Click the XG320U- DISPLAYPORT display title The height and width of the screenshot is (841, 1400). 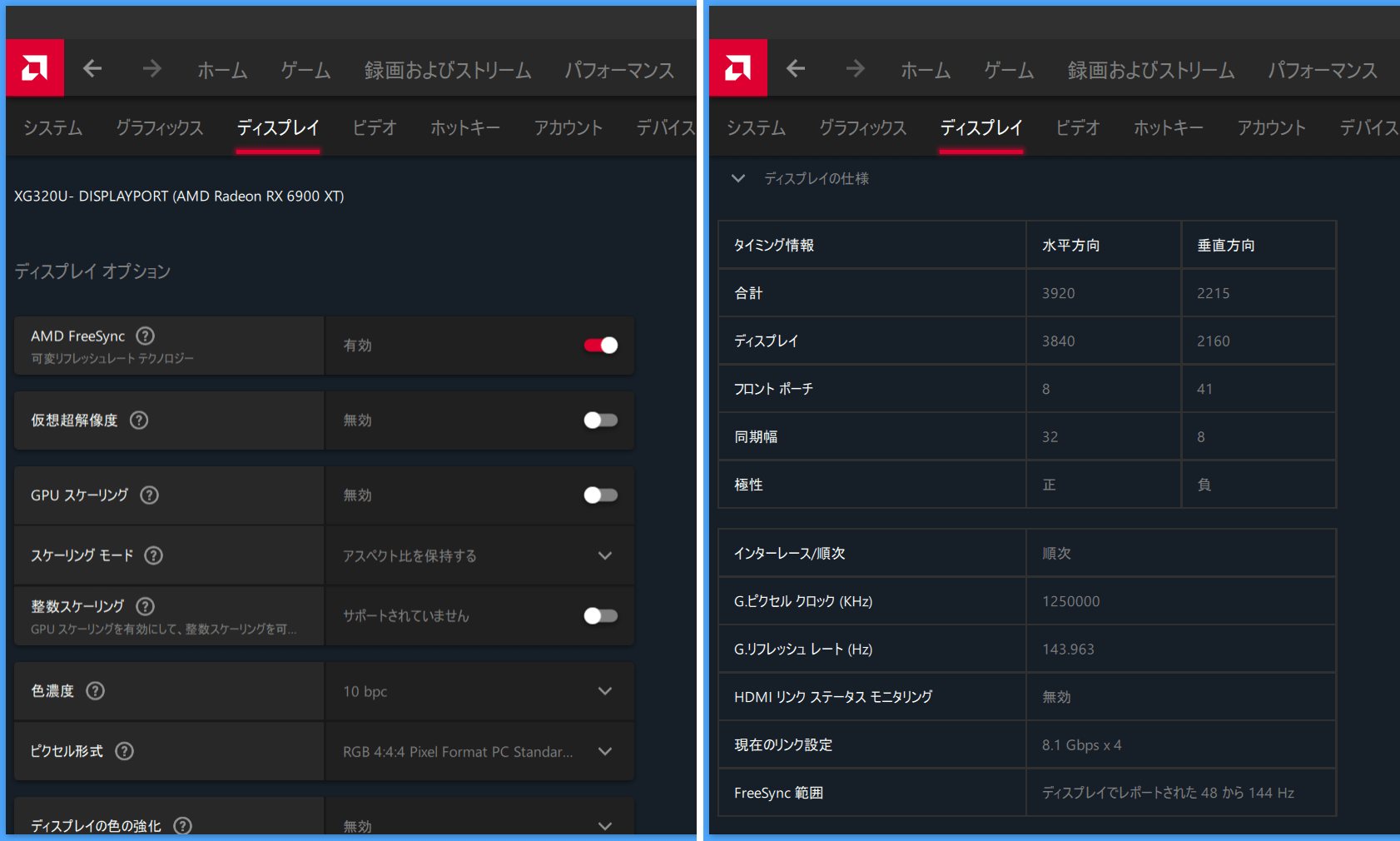(x=179, y=196)
